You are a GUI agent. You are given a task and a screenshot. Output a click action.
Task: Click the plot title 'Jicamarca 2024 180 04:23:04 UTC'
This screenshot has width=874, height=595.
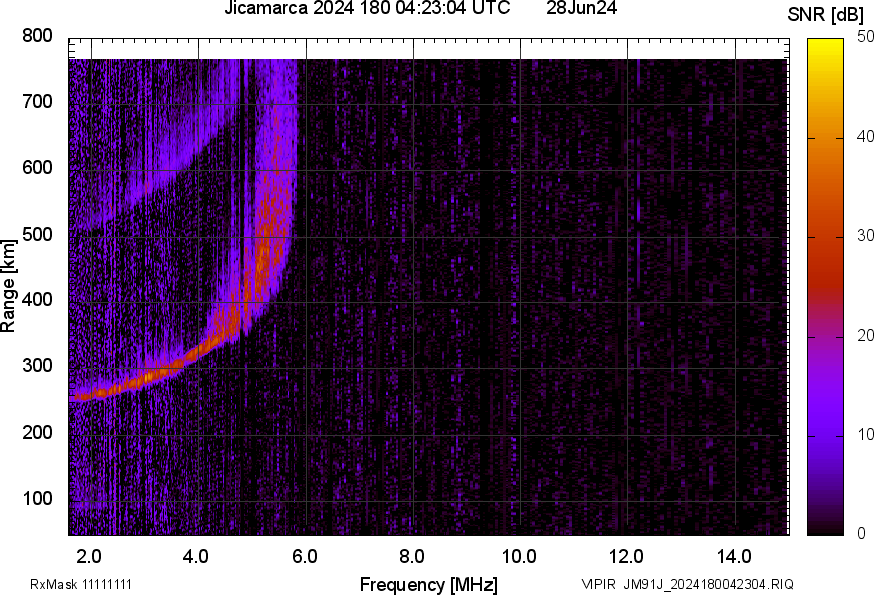367,8
